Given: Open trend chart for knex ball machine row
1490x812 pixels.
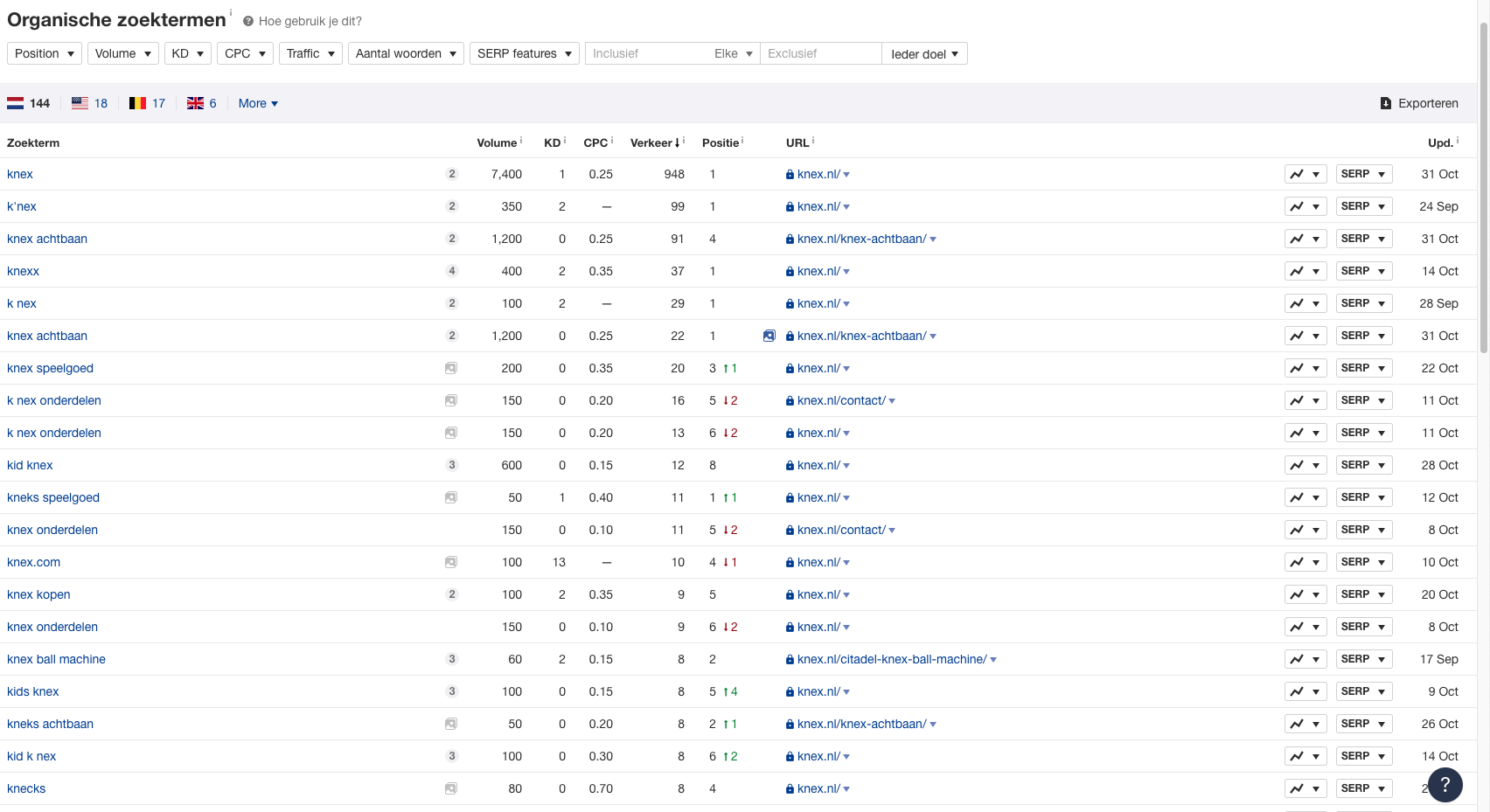Looking at the screenshot, I should click(x=1305, y=659).
